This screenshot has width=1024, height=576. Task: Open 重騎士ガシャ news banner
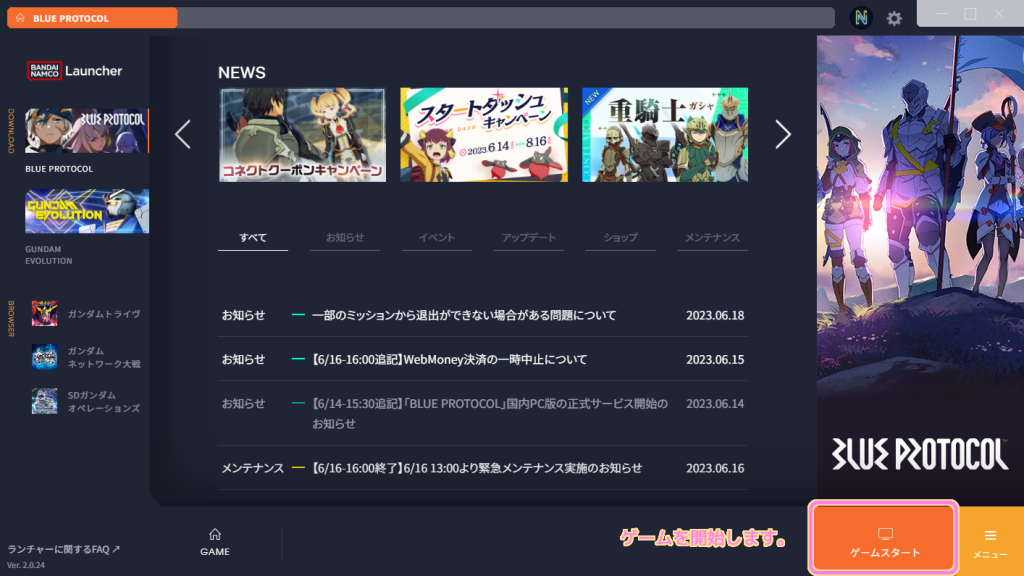665,135
